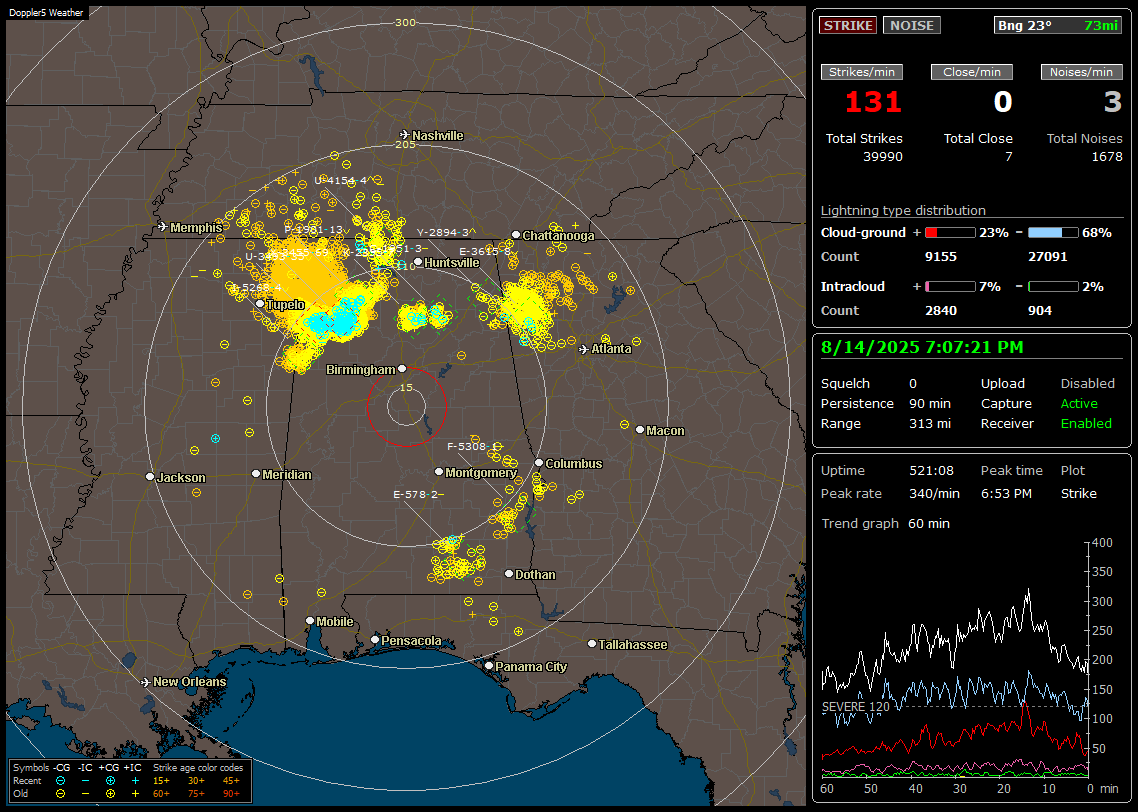Select the Total Noises value 1678

(x=1107, y=157)
